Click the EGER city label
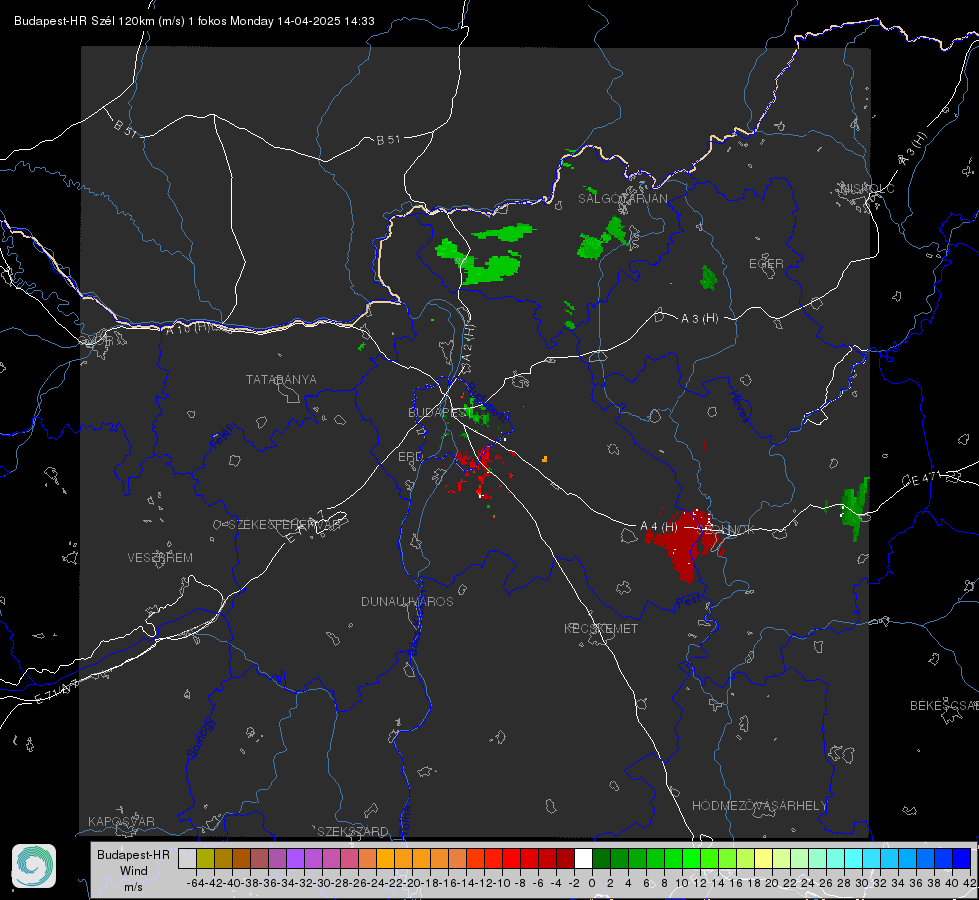The image size is (979, 900). coord(766,264)
